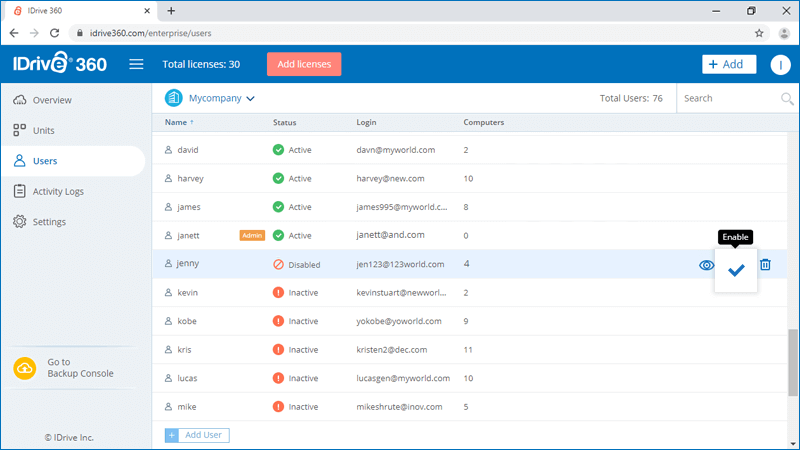Click Total Users: 76 text
This screenshot has width=800, height=450.
631,98
